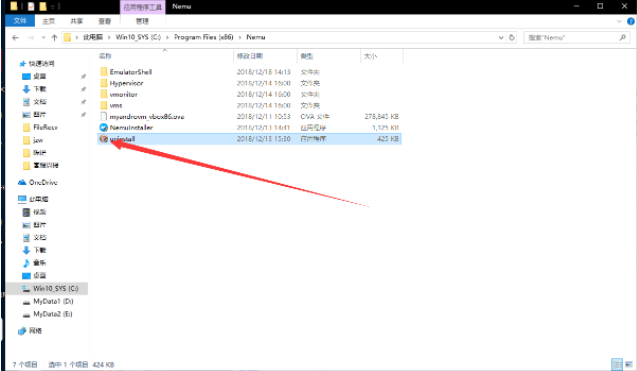Open Explorer help with question mark icon
Screen dimensions: 637x371
(x=631, y=21)
